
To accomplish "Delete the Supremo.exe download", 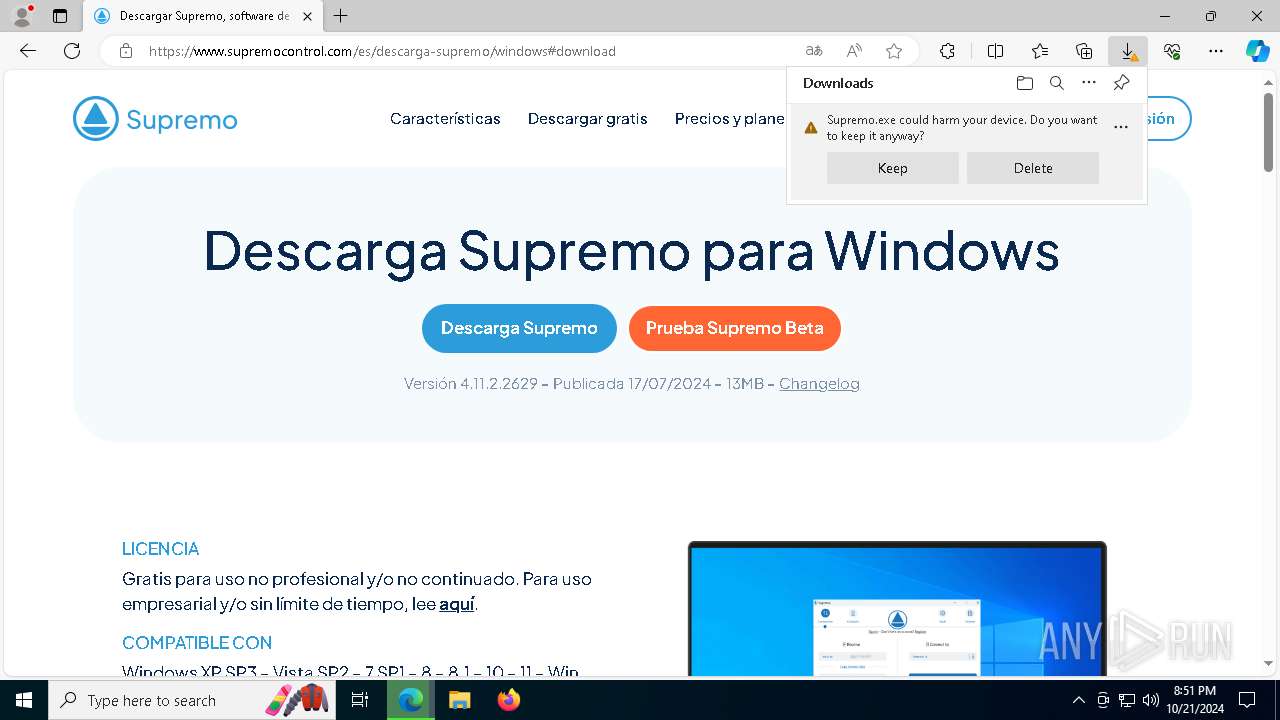I will [x=1033, y=168].
